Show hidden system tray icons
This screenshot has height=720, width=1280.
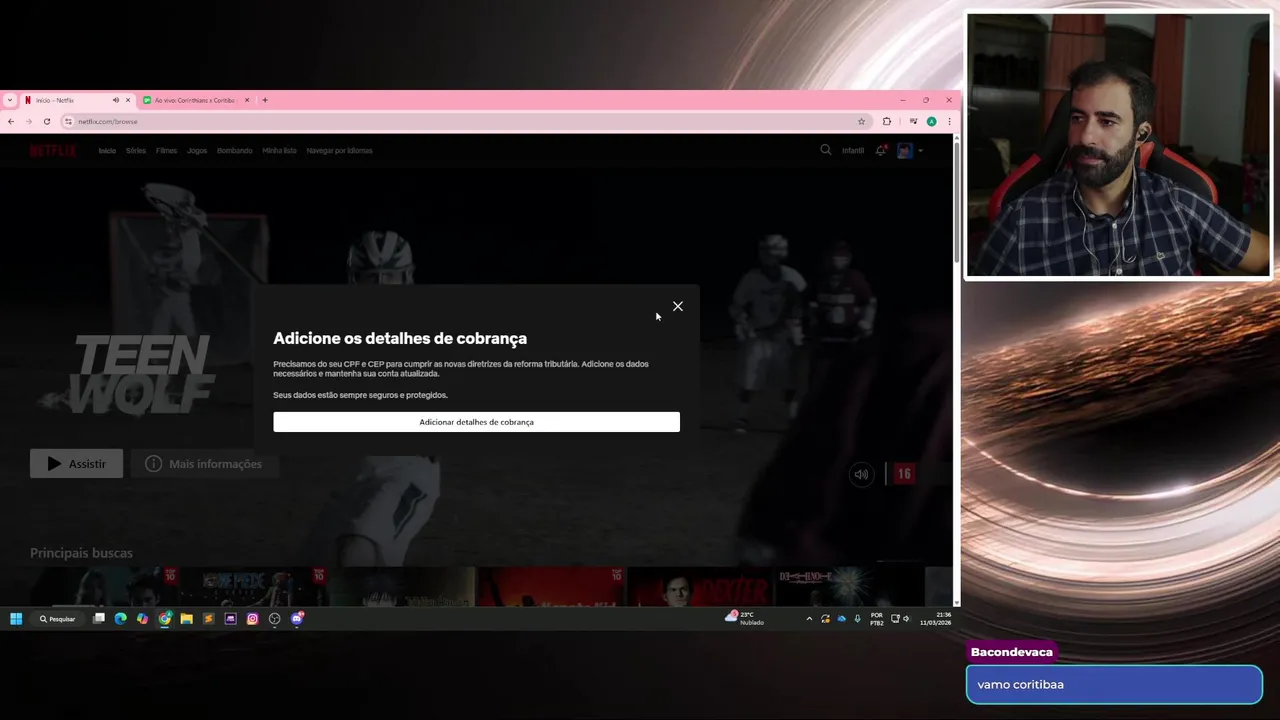pos(809,619)
